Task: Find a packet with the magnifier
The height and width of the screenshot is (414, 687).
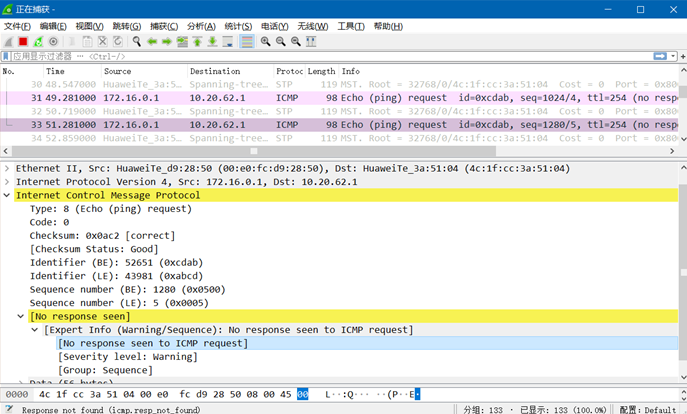Action: (137, 42)
